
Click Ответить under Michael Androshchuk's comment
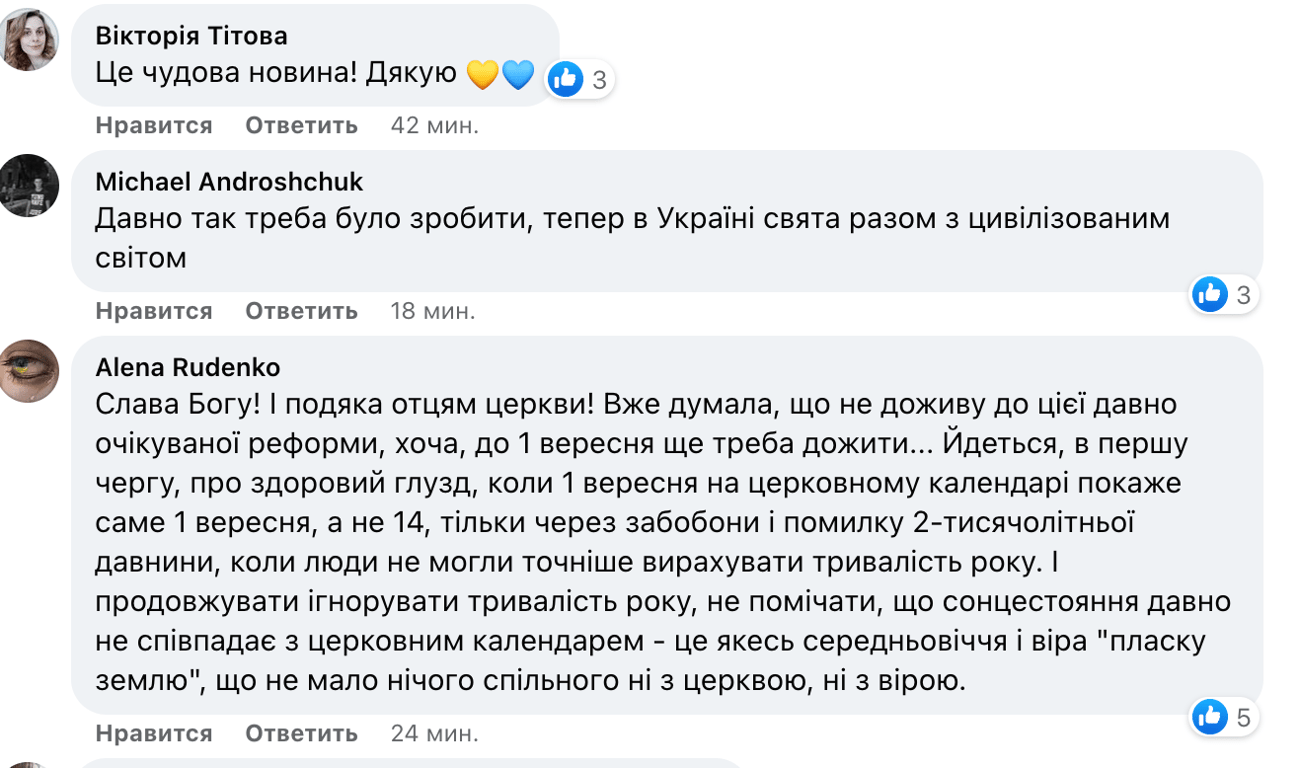[x=301, y=310]
